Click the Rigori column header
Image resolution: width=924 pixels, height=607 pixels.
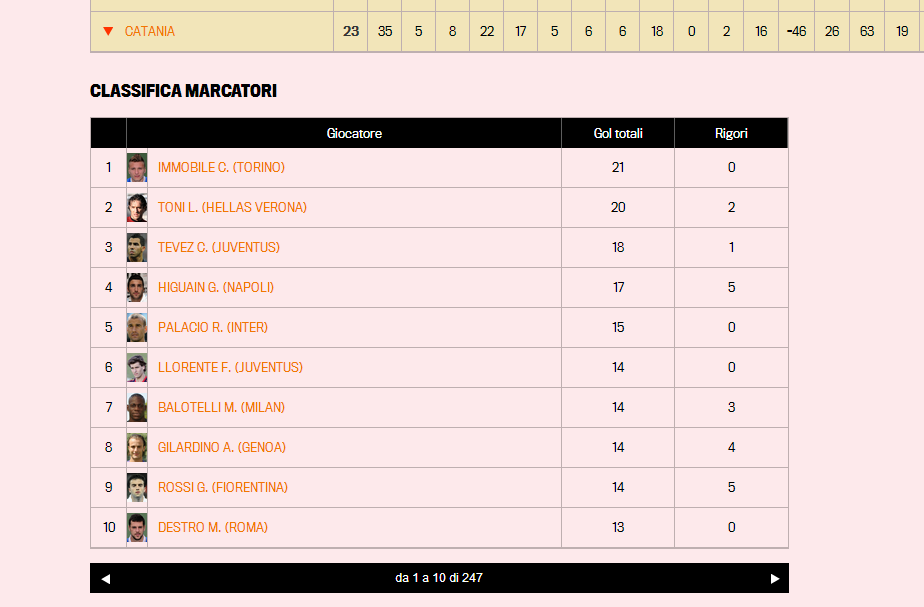click(731, 134)
